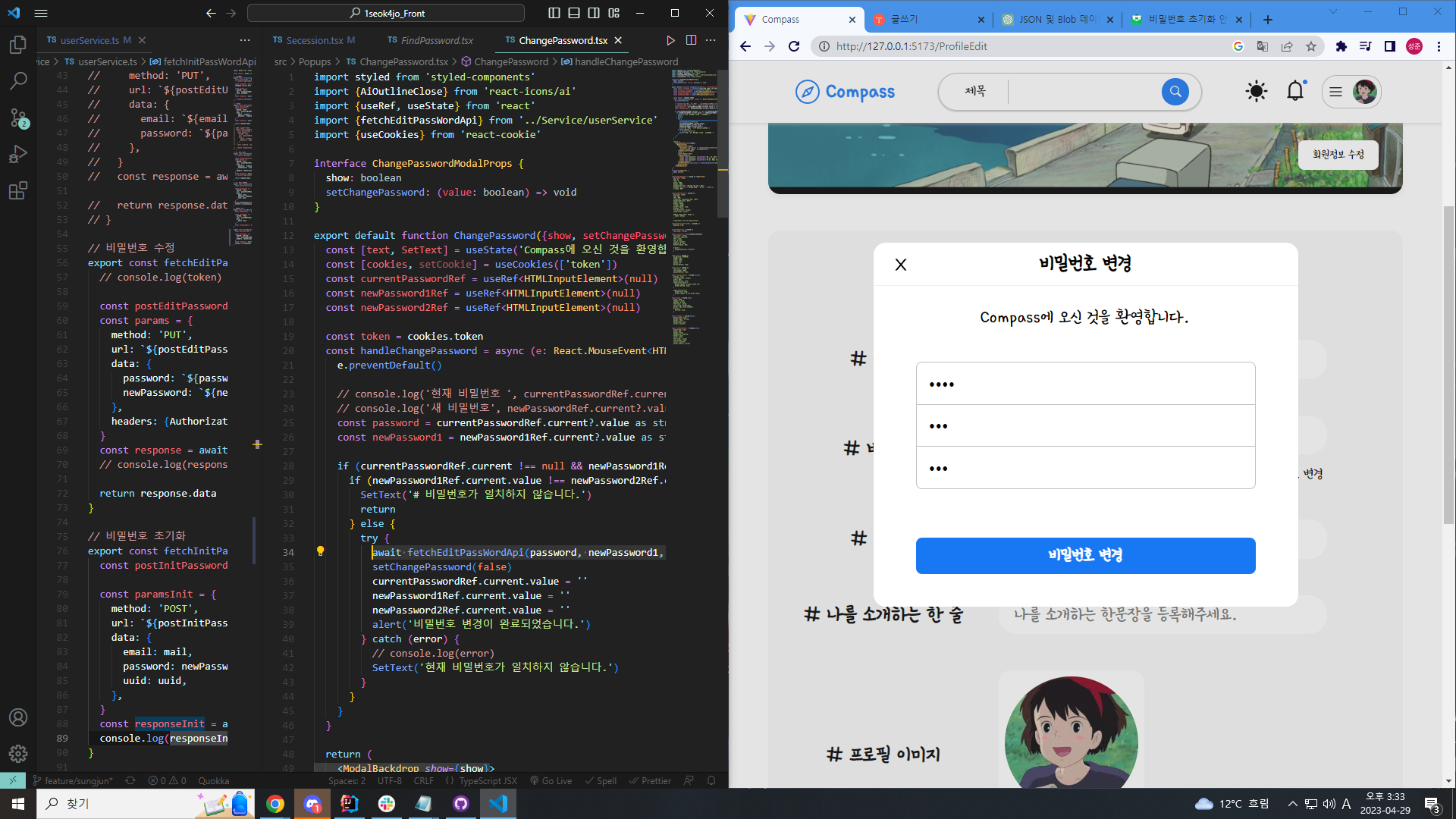Expand the hamburger profile menu on Compass
The height and width of the screenshot is (819, 1456).
tap(1336, 92)
